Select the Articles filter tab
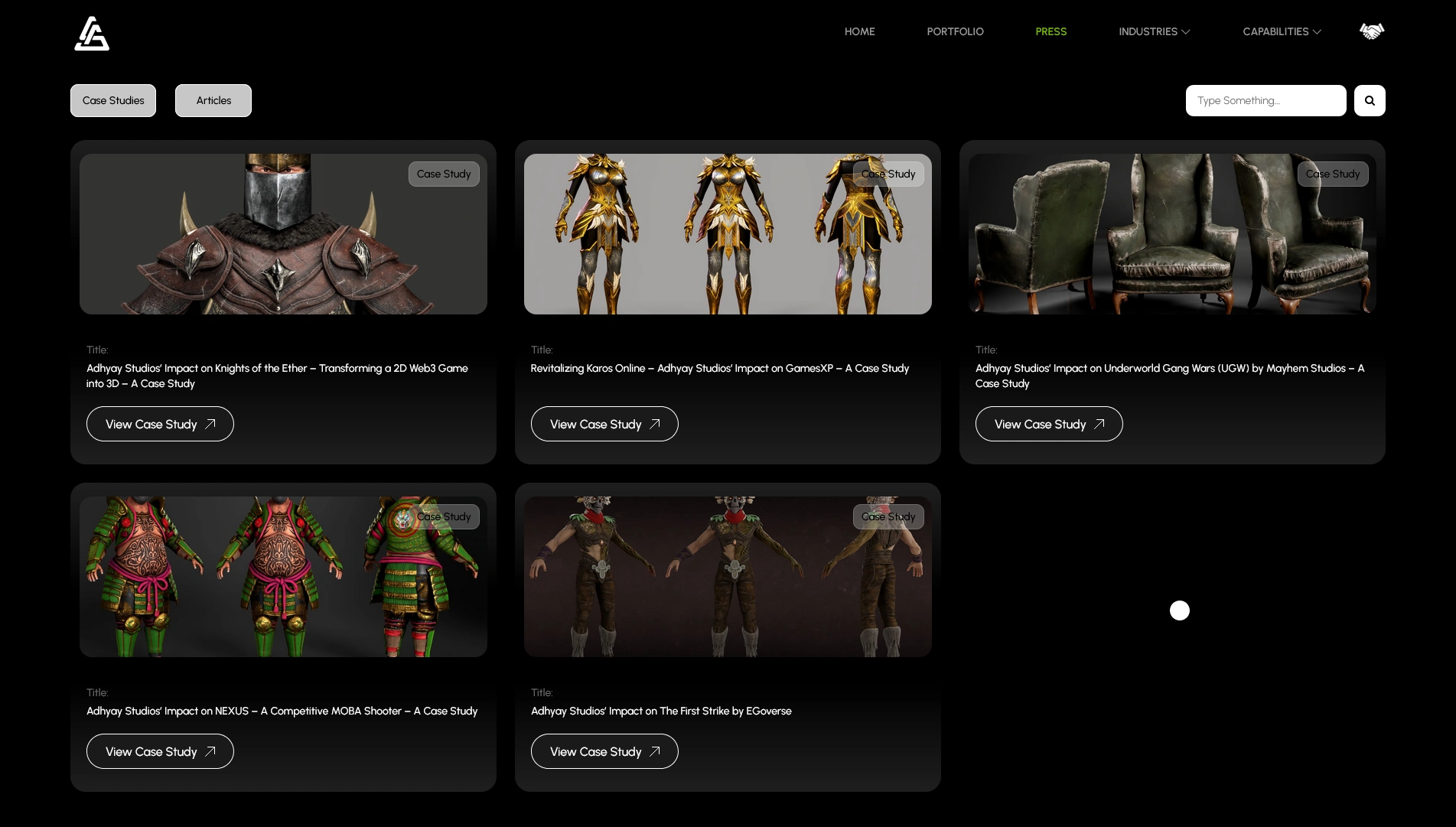The width and height of the screenshot is (1456, 827). click(213, 100)
